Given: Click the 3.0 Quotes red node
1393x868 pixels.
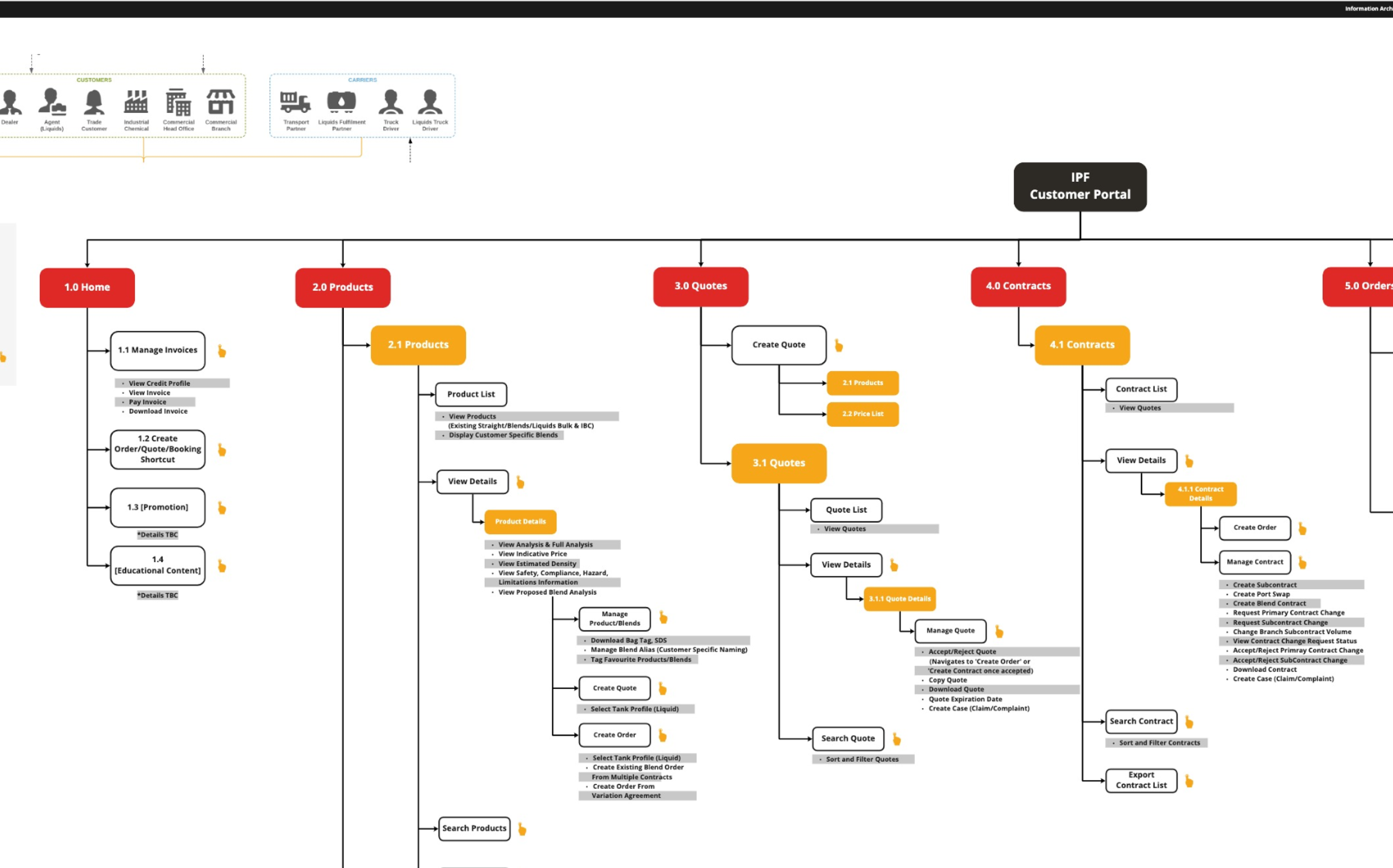Looking at the screenshot, I should 700,286.
